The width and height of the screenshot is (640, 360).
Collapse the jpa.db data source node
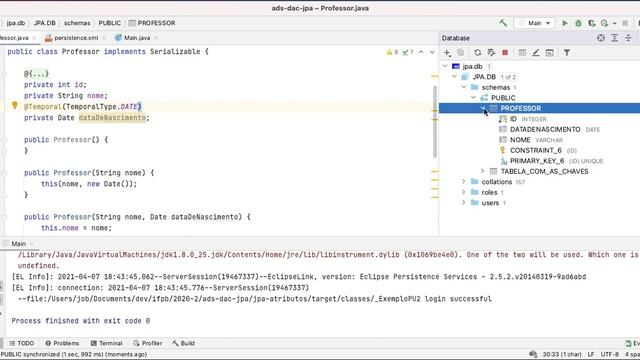pos(445,66)
